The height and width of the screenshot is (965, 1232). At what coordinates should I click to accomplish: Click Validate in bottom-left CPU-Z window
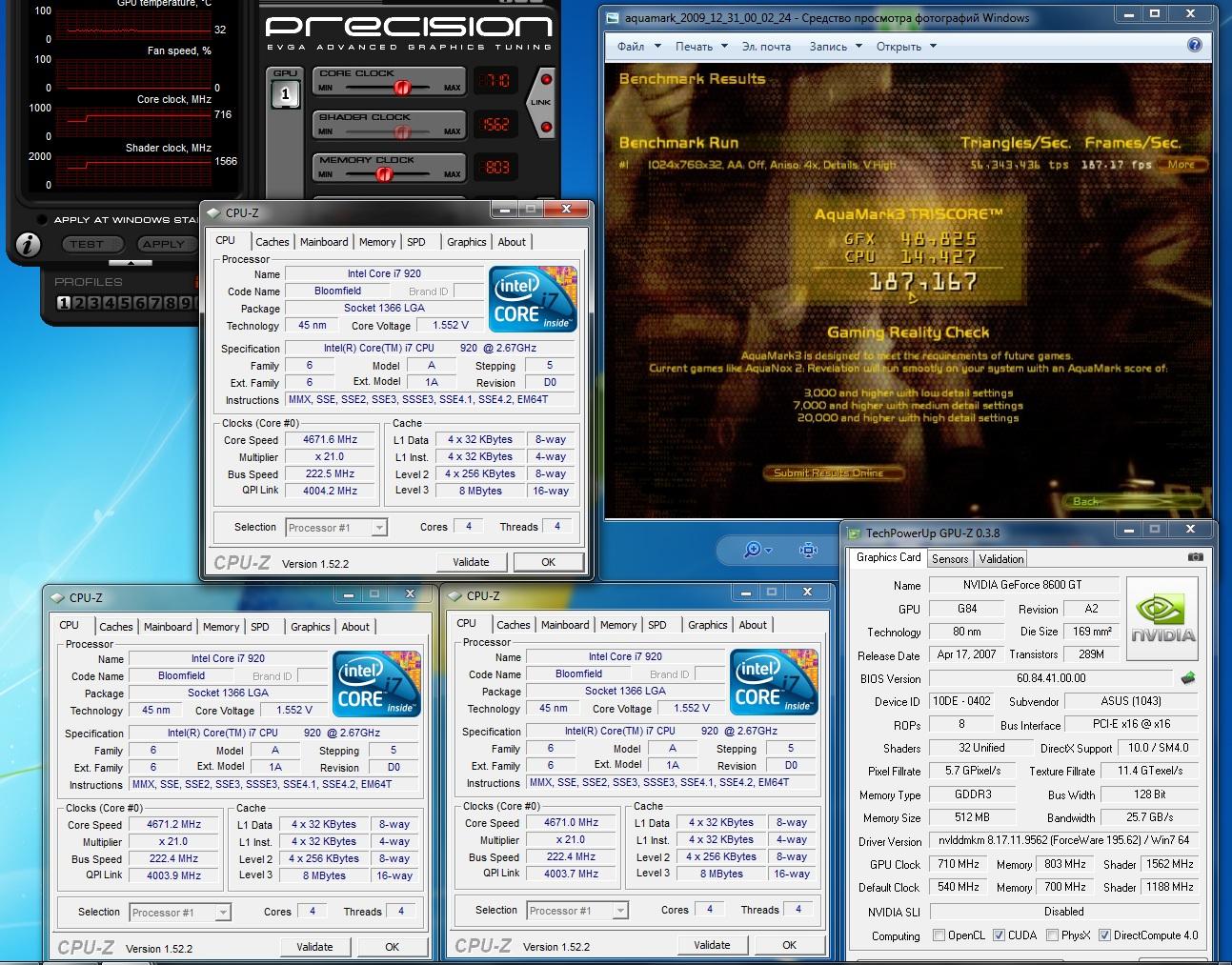(x=314, y=947)
